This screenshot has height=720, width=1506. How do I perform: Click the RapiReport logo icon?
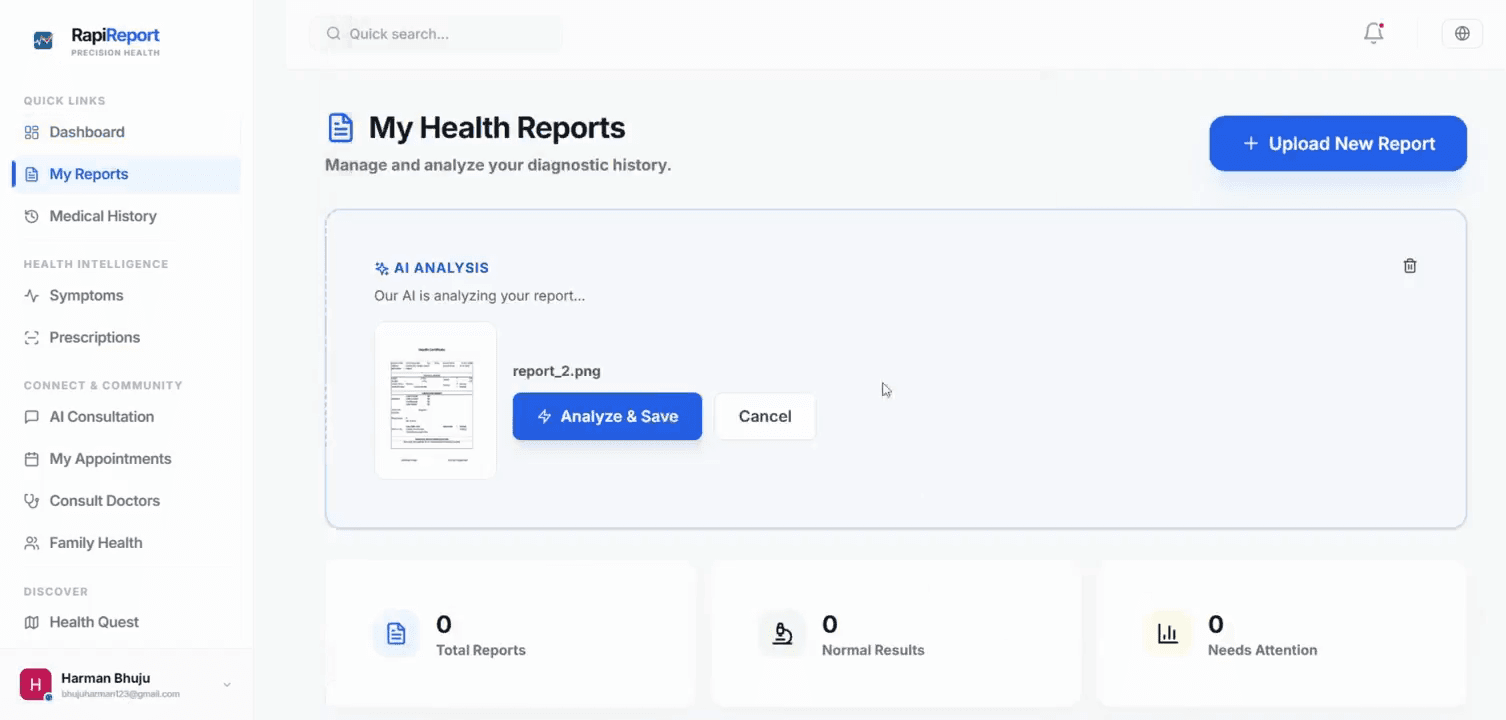coord(43,40)
